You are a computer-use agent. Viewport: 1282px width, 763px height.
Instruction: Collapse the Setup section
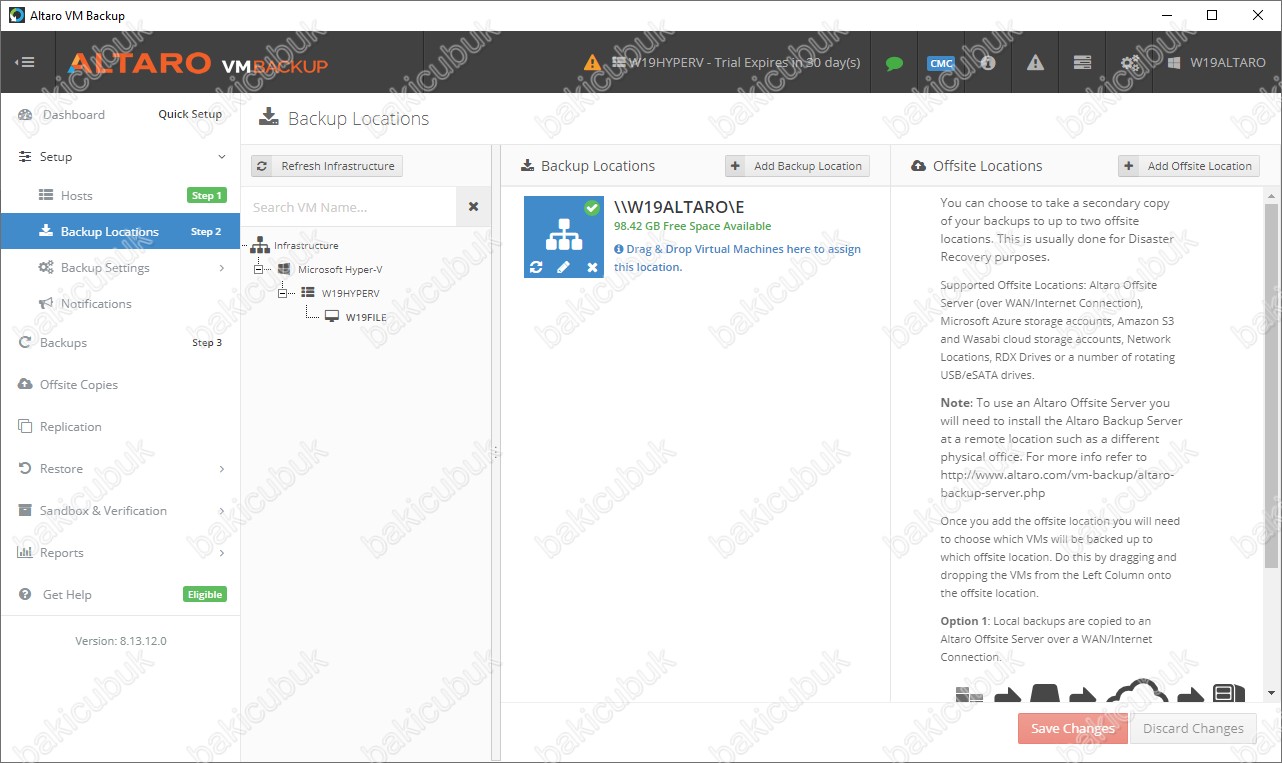pyautogui.click(x=222, y=157)
